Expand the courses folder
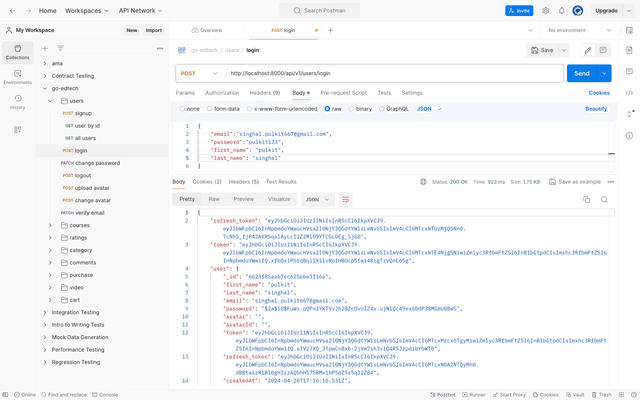Screen dimensions: 640x400 click(x=50, y=225)
